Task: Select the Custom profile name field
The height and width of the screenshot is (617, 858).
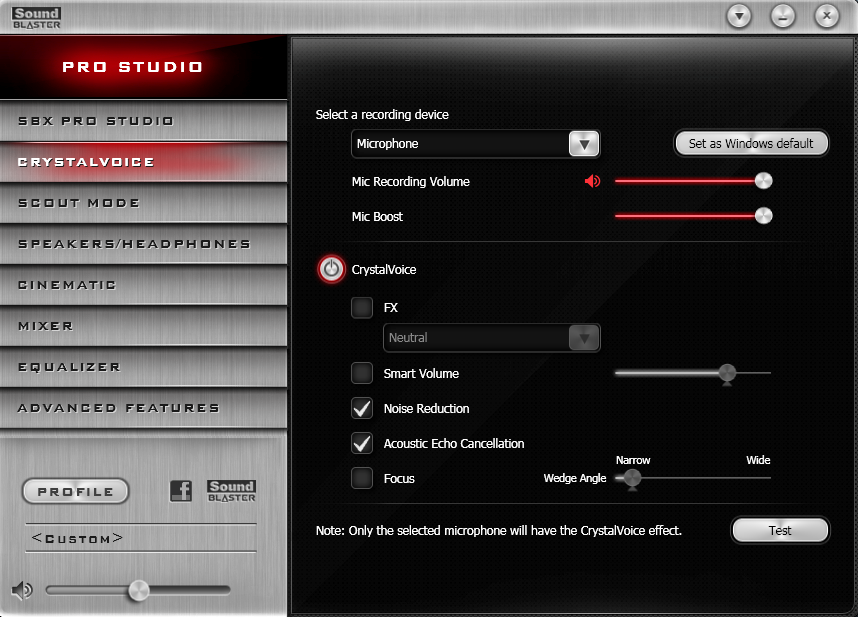Action: [141, 538]
